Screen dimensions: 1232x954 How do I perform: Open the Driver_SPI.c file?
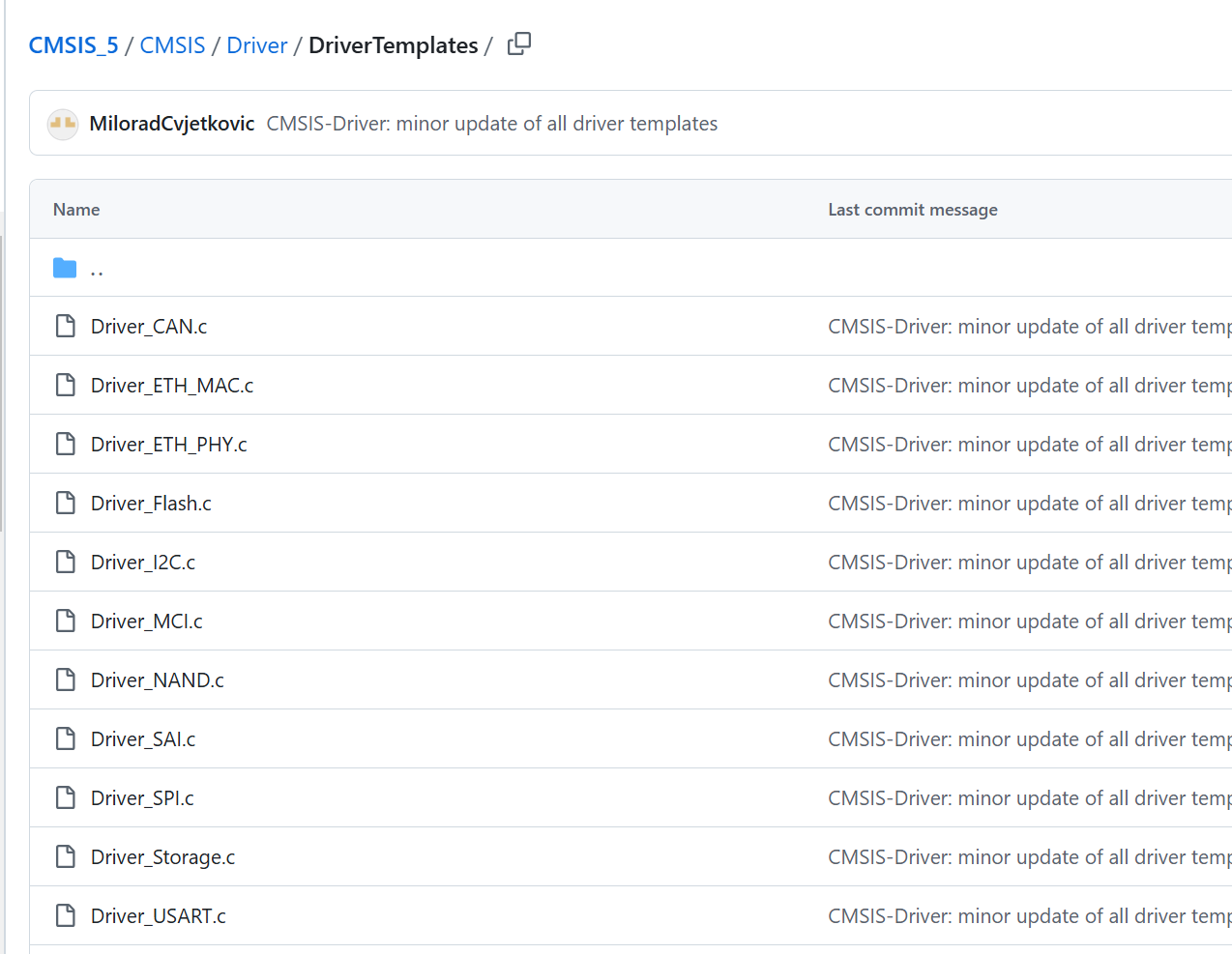[x=142, y=798]
